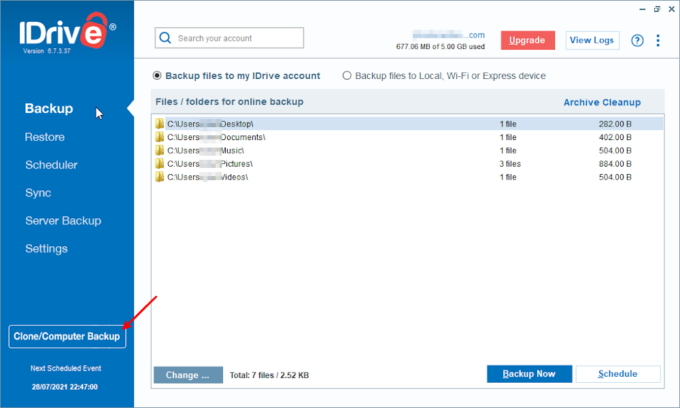Go to the Scheduler section
Screen dimensions: 680x408
(x=51, y=165)
